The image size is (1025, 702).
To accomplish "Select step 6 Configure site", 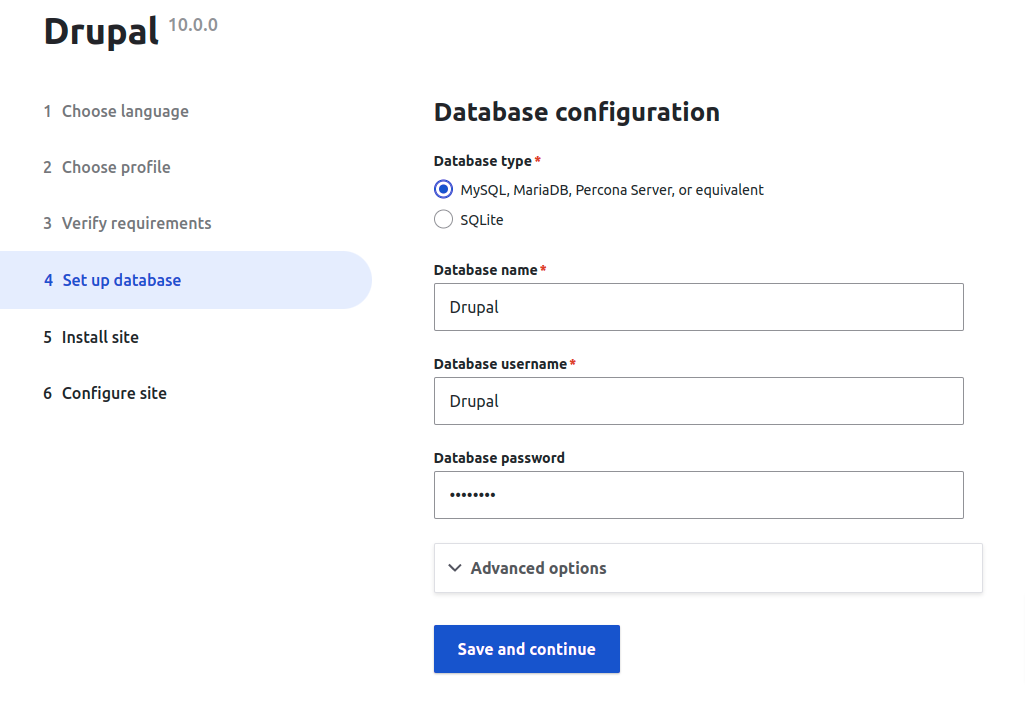I will [x=105, y=393].
